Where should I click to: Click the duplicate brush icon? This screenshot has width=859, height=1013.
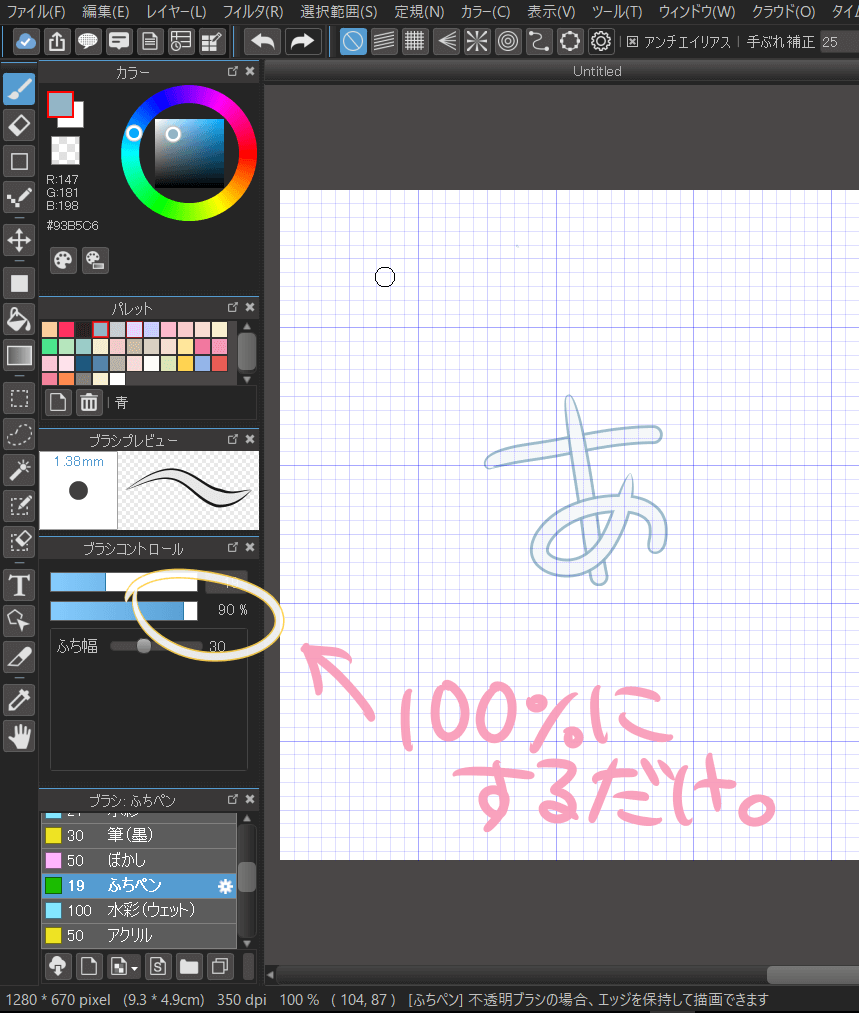[220, 966]
